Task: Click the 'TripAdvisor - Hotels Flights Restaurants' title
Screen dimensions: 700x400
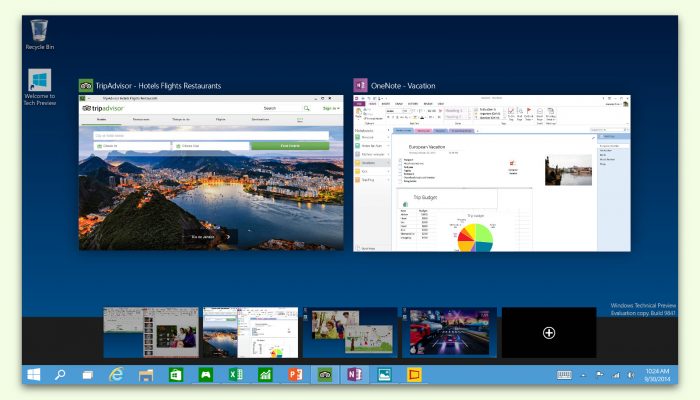Action: [158, 86]
